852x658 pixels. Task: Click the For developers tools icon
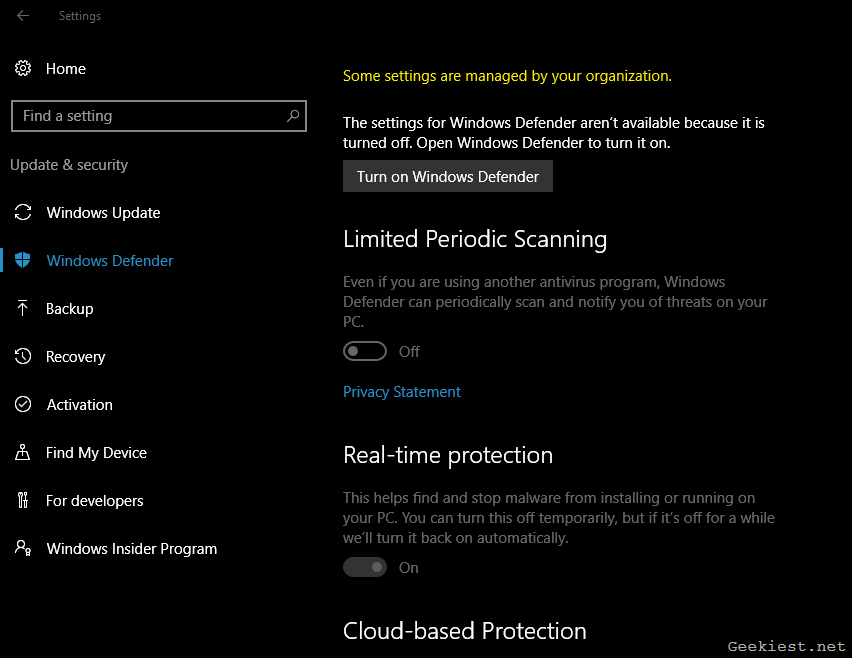[x=23, y=501]
